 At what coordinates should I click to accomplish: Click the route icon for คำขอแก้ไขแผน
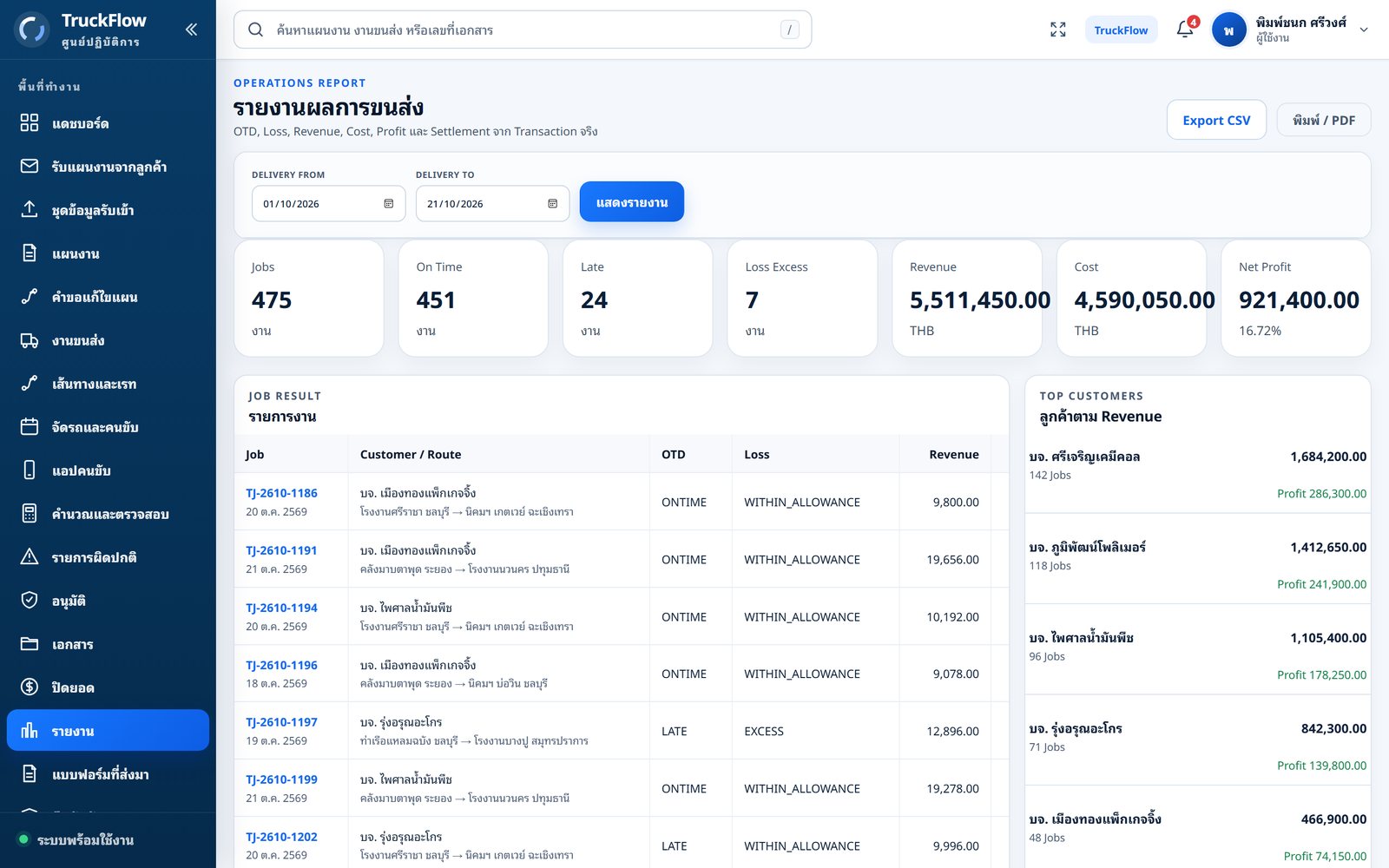[x=30, y=297]
